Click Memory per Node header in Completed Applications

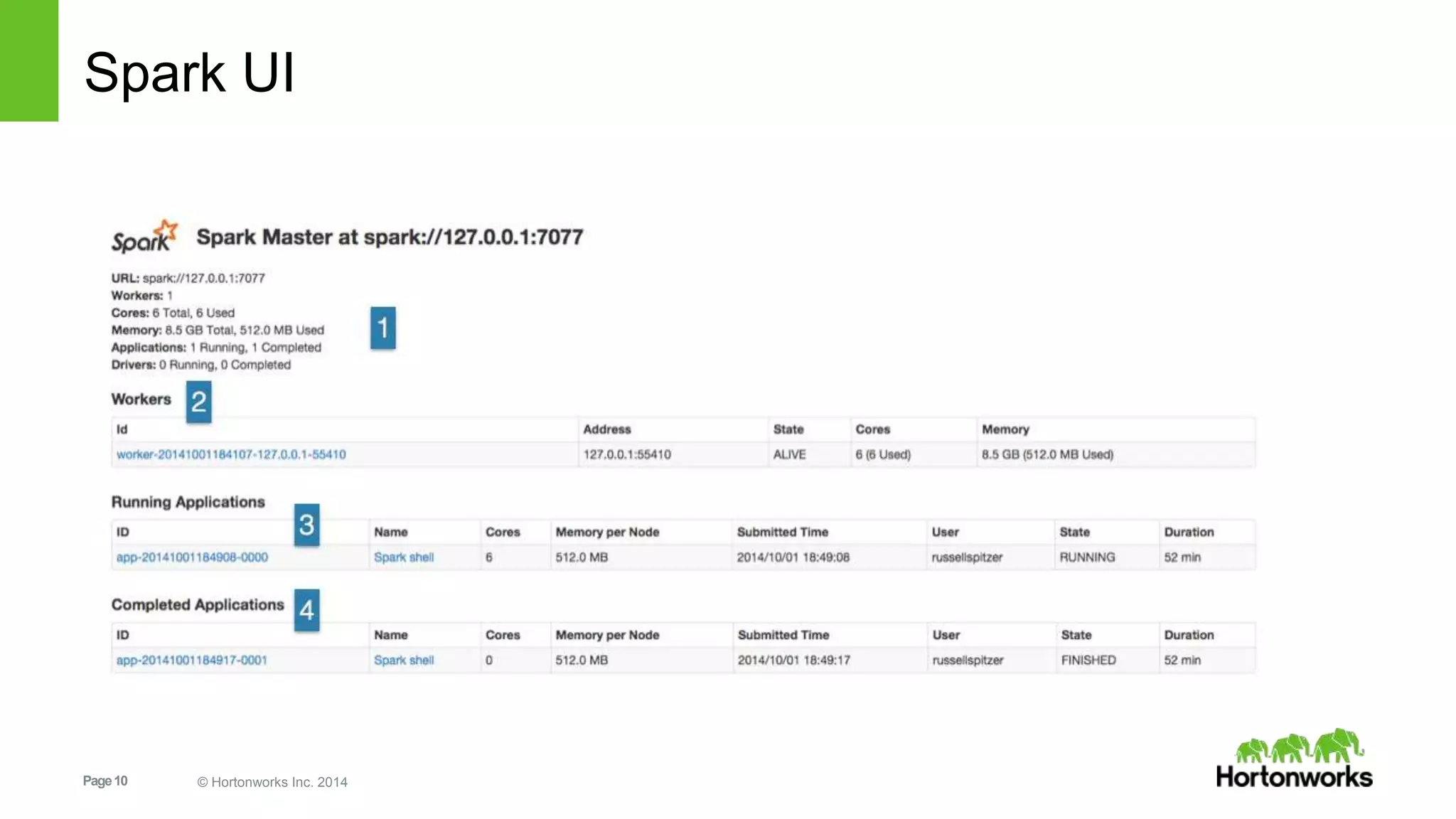pyautogui.click(x=608, y=635)
